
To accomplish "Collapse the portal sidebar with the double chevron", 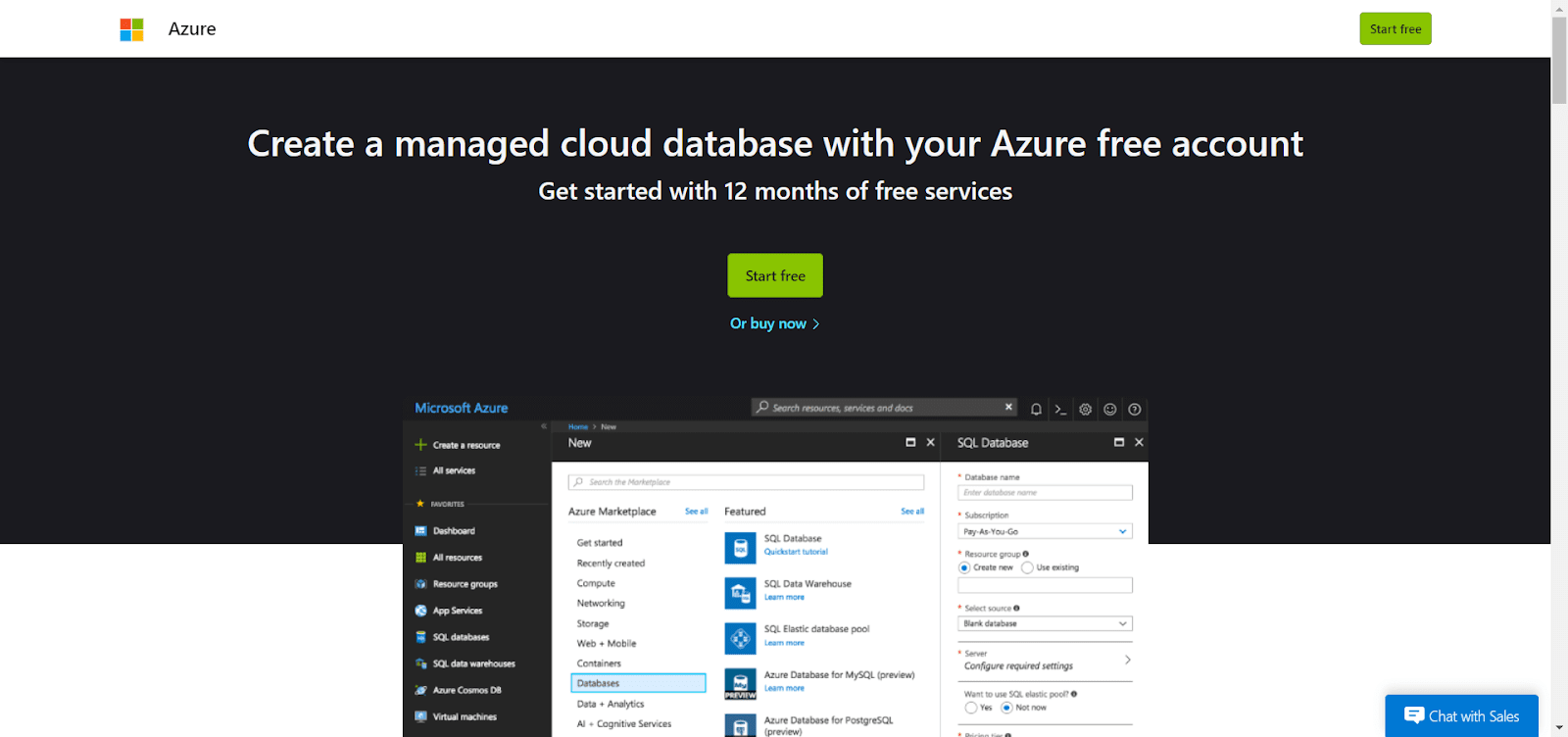I will click(x=544, y=426).
